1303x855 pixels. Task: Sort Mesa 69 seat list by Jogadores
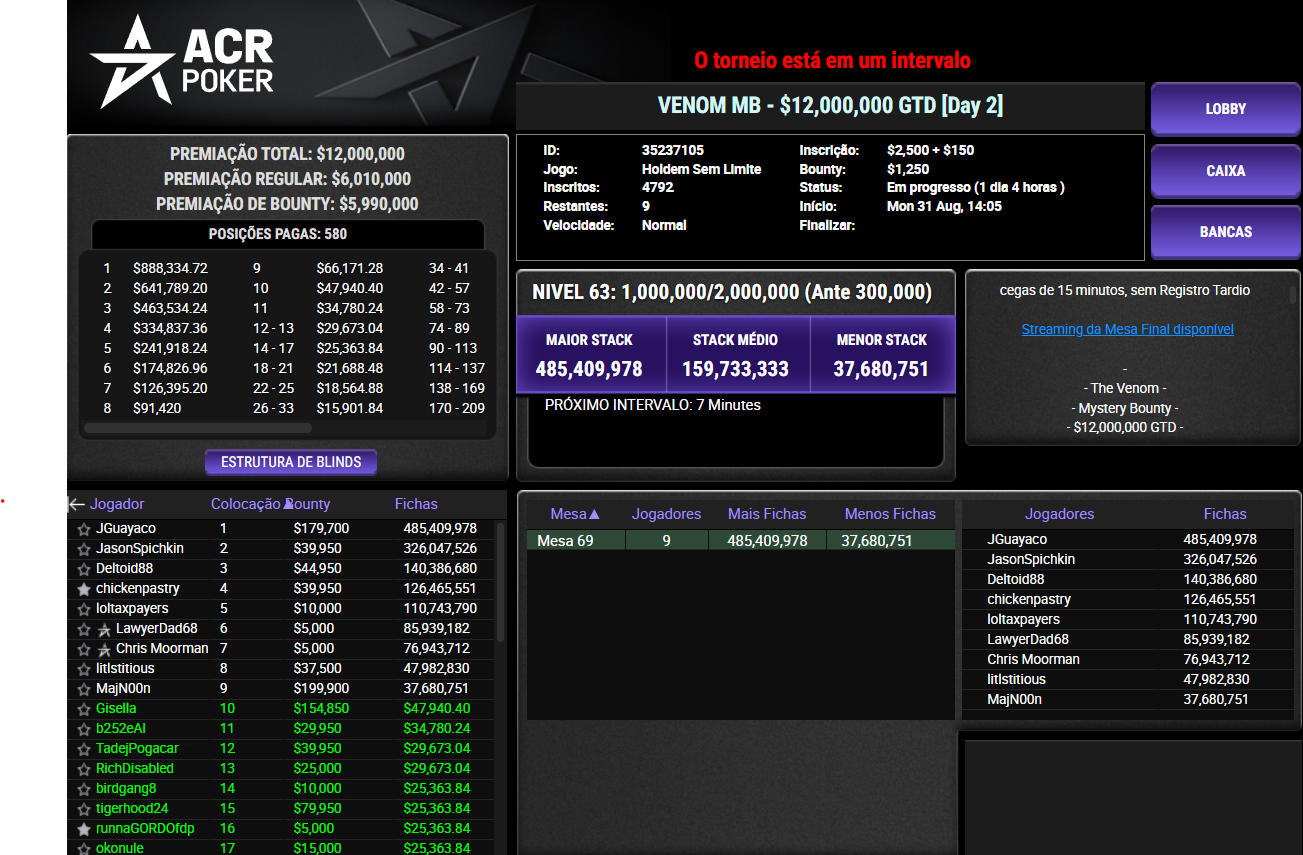(x=1060, y=514)
